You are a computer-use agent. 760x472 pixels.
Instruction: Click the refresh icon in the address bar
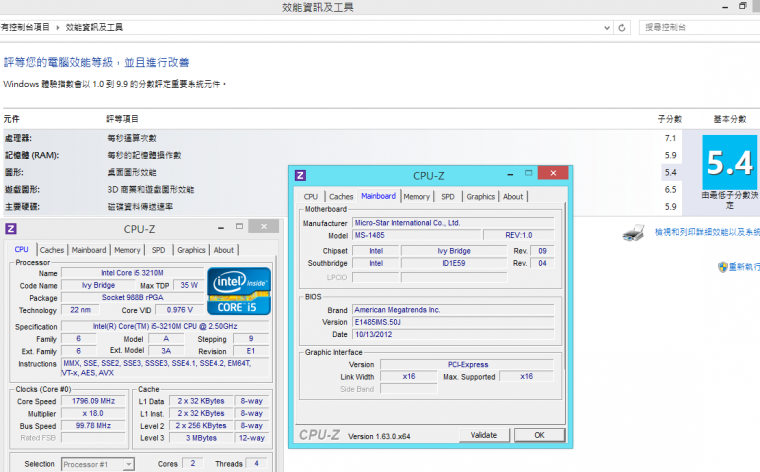[x=622, y=28]
